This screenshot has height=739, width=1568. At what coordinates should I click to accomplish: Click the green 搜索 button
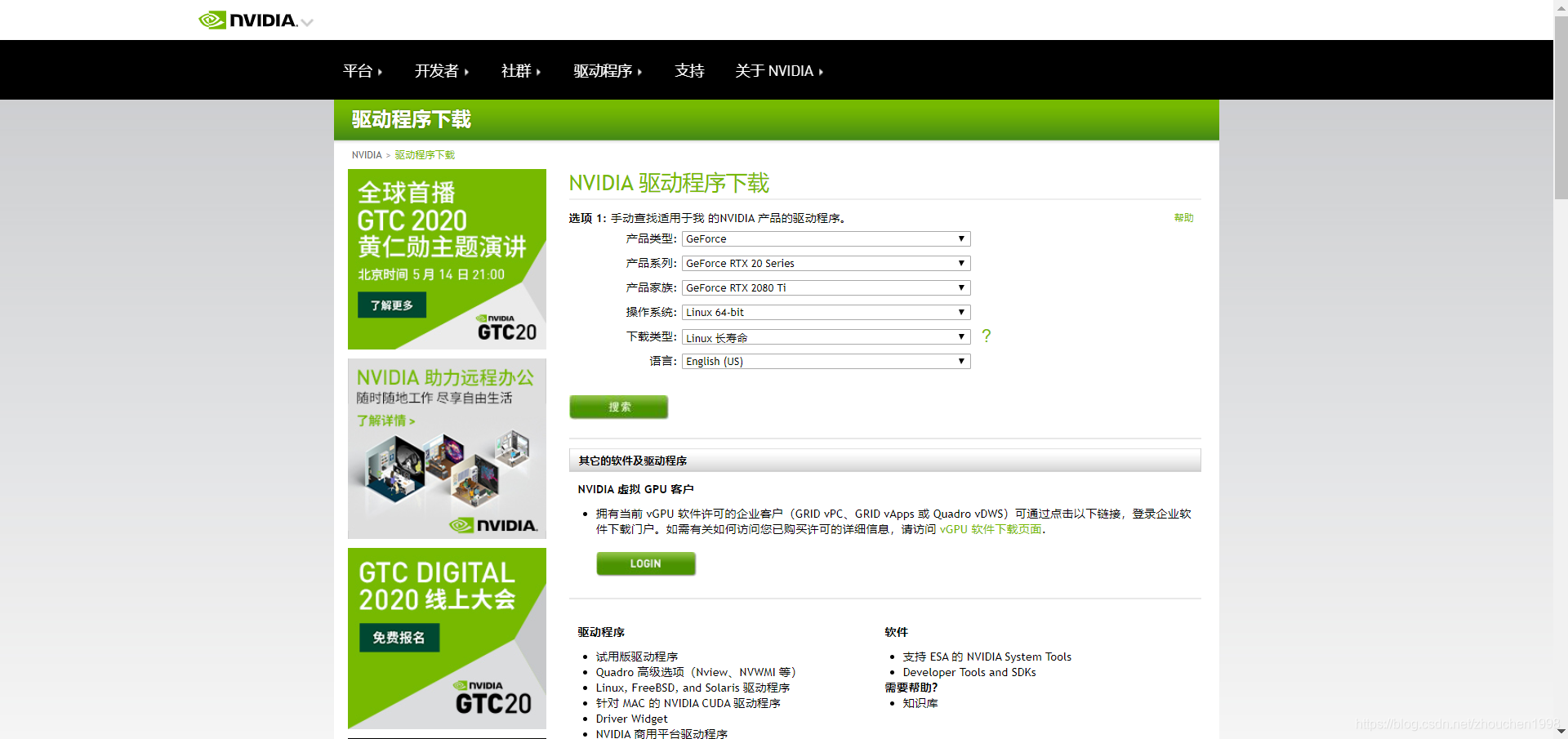point(619,407)
